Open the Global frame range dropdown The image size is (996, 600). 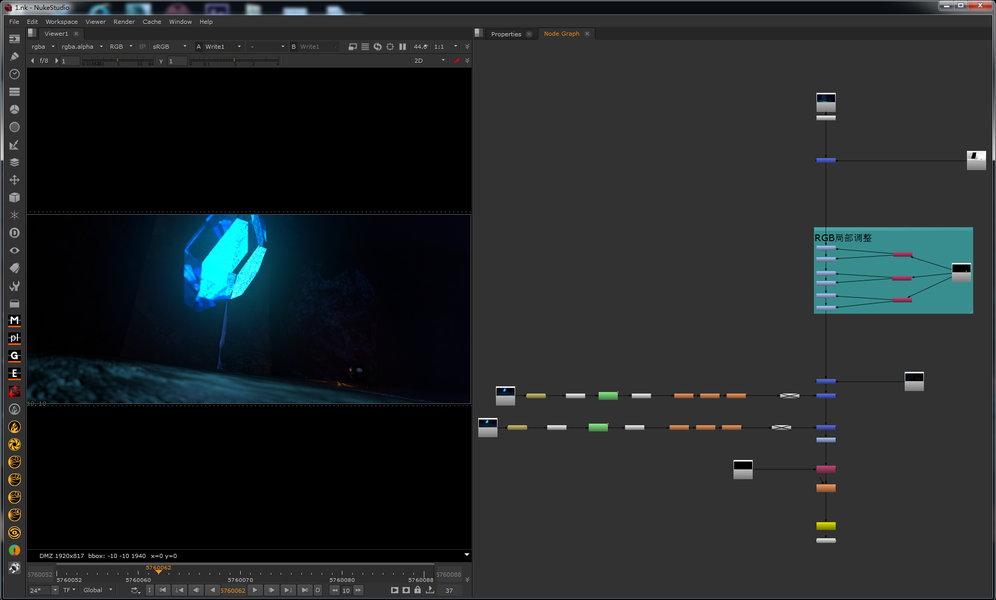98,590
